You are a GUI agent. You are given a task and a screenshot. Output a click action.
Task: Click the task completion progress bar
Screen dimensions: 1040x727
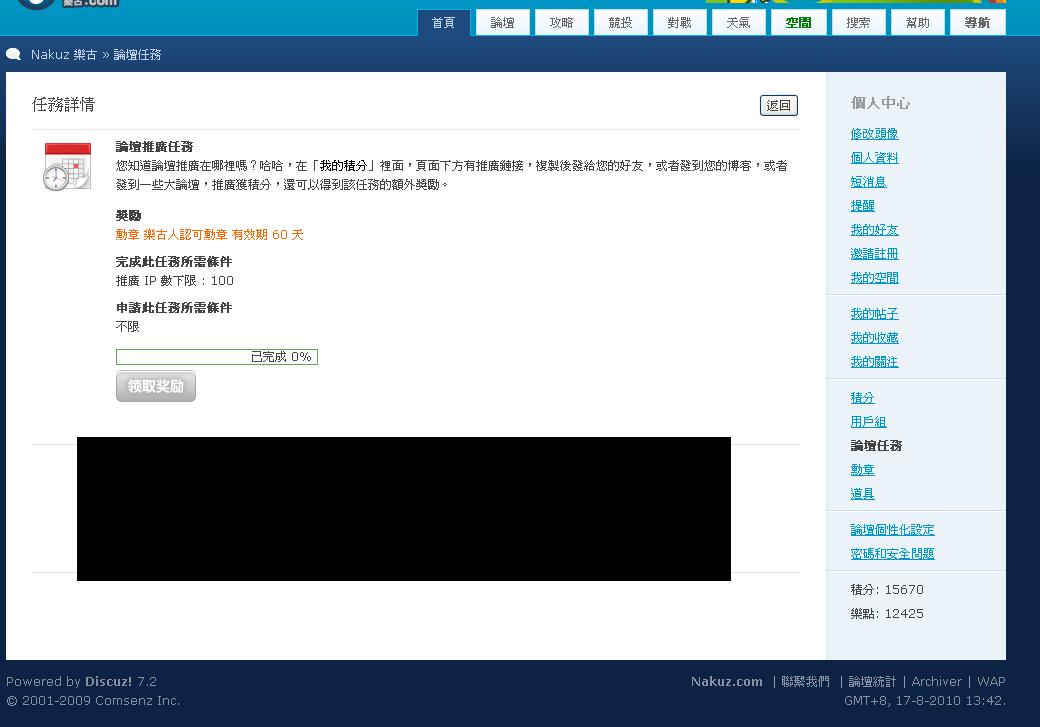(x=217, y=357)
